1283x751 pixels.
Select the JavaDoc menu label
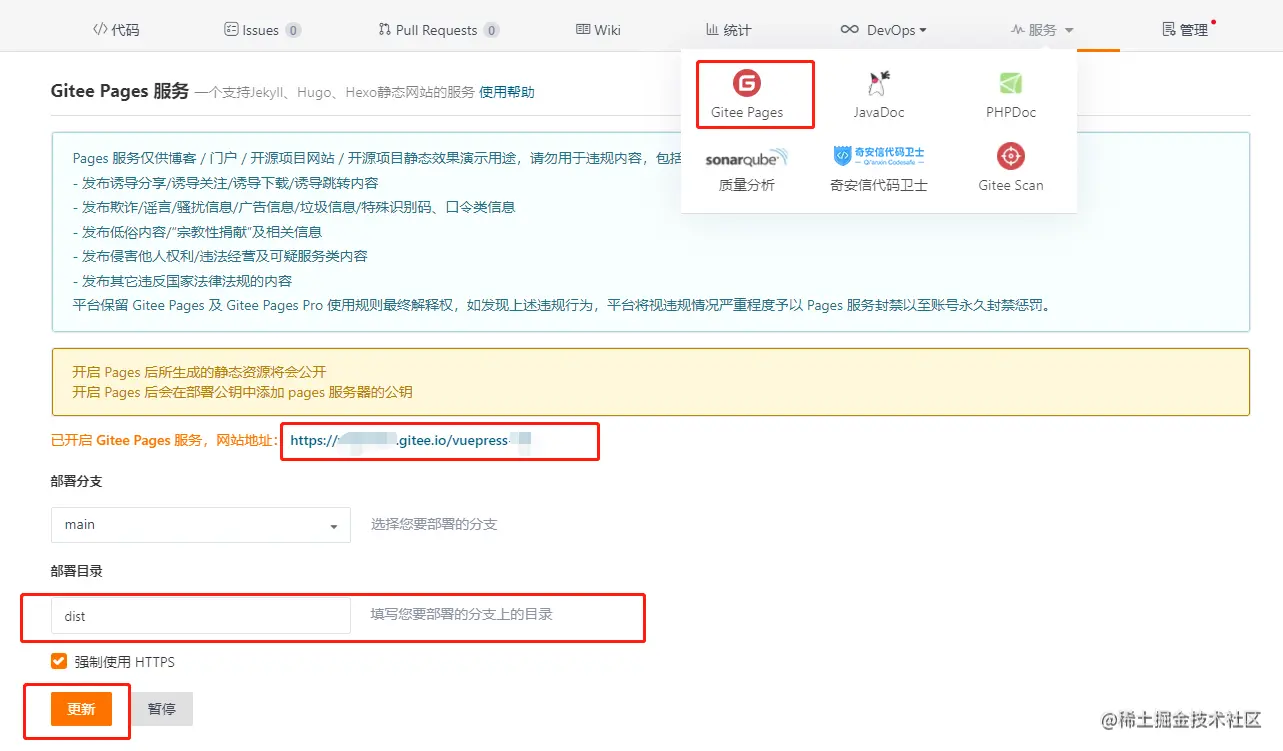click(879, 112)
